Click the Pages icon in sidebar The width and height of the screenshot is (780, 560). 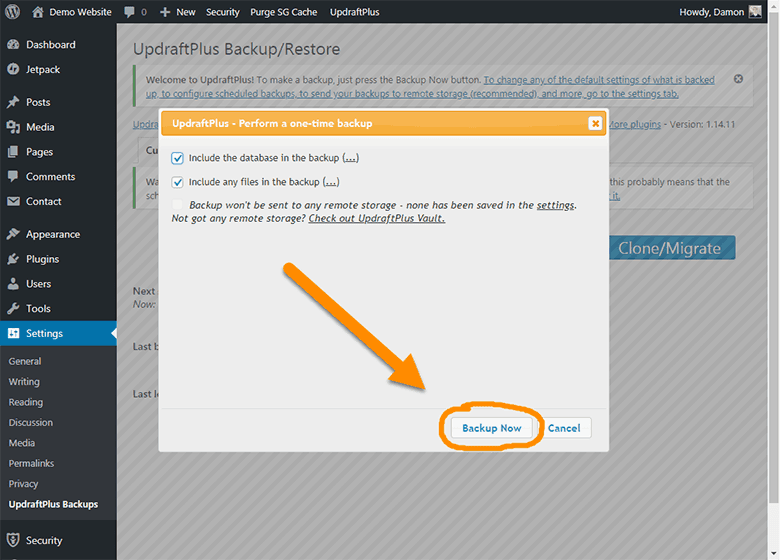pos(13,152)
